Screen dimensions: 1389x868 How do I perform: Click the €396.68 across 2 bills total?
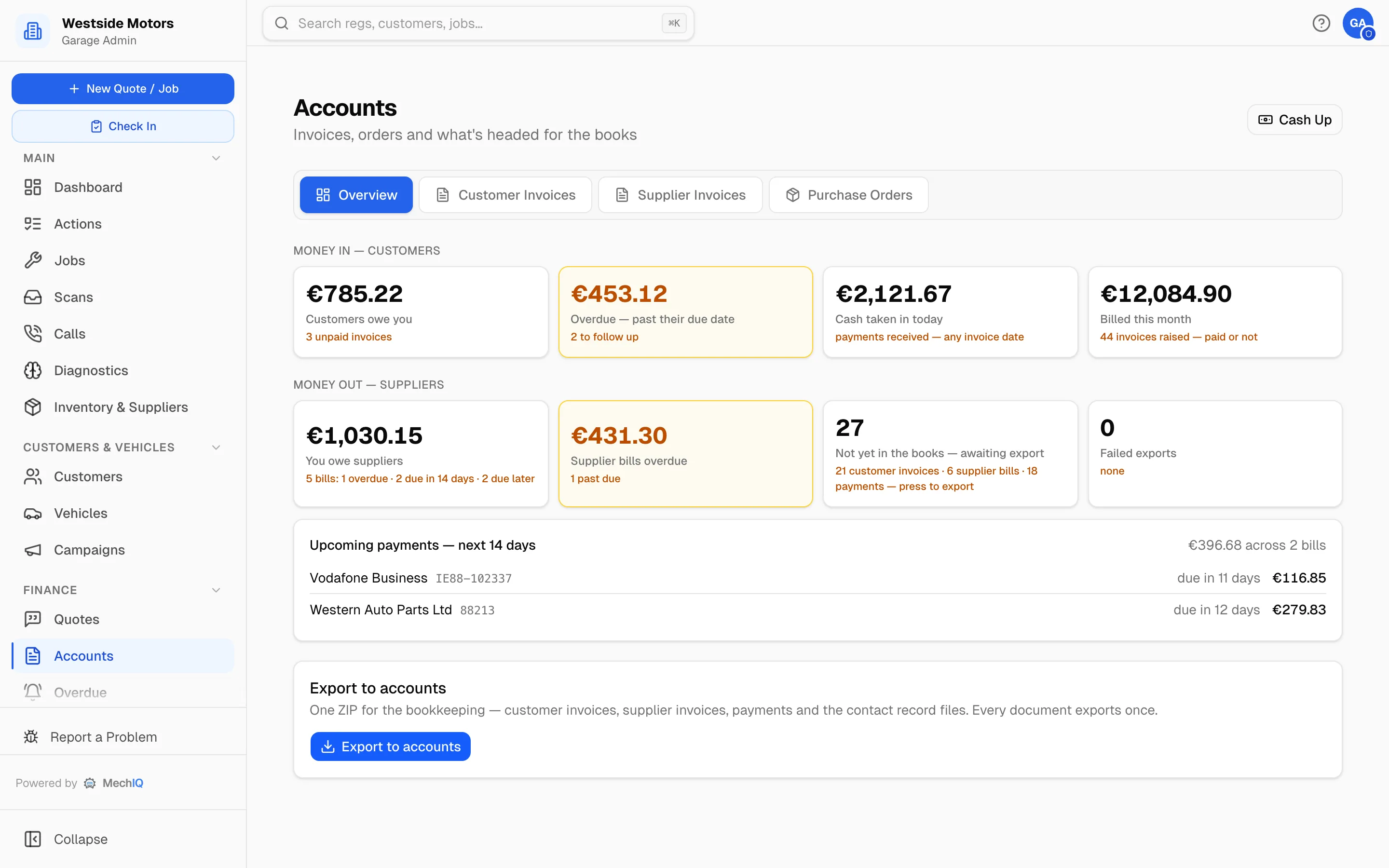click(x=1256, y=545)
